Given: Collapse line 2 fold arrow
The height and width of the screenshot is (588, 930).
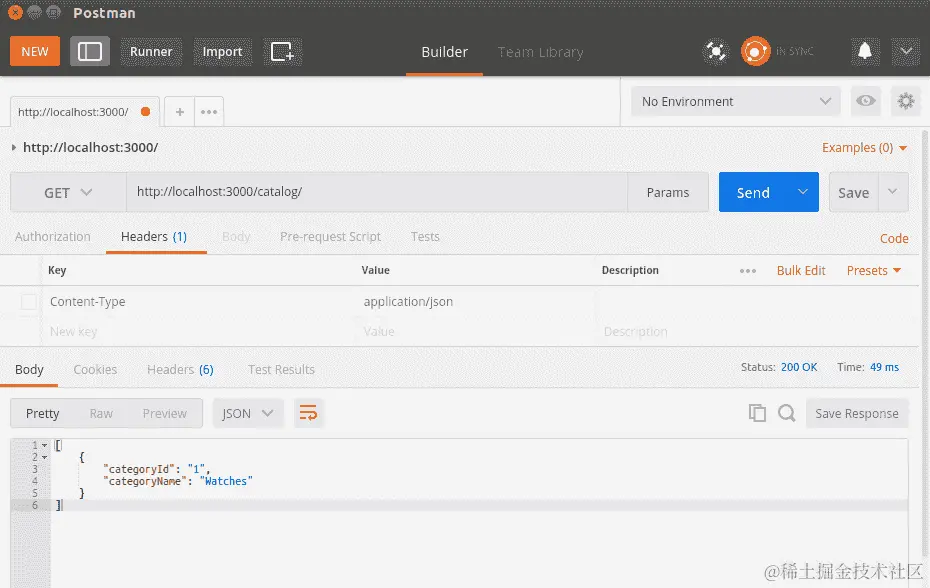Looking at the screenshot, I should (x=44, y=457).
